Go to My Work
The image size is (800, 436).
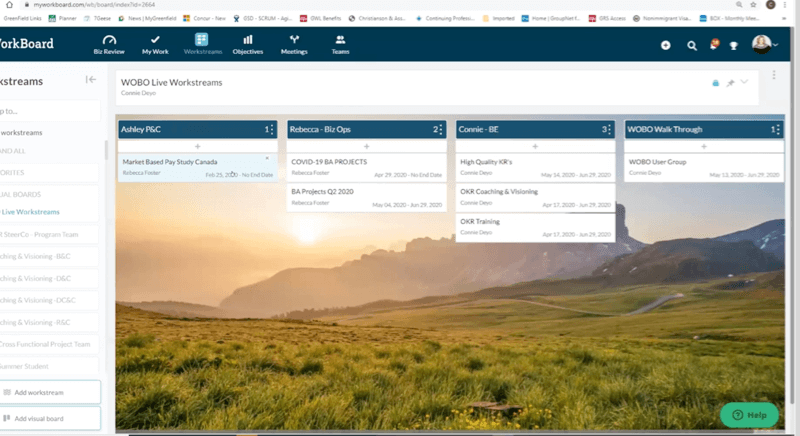click(155, 44)
